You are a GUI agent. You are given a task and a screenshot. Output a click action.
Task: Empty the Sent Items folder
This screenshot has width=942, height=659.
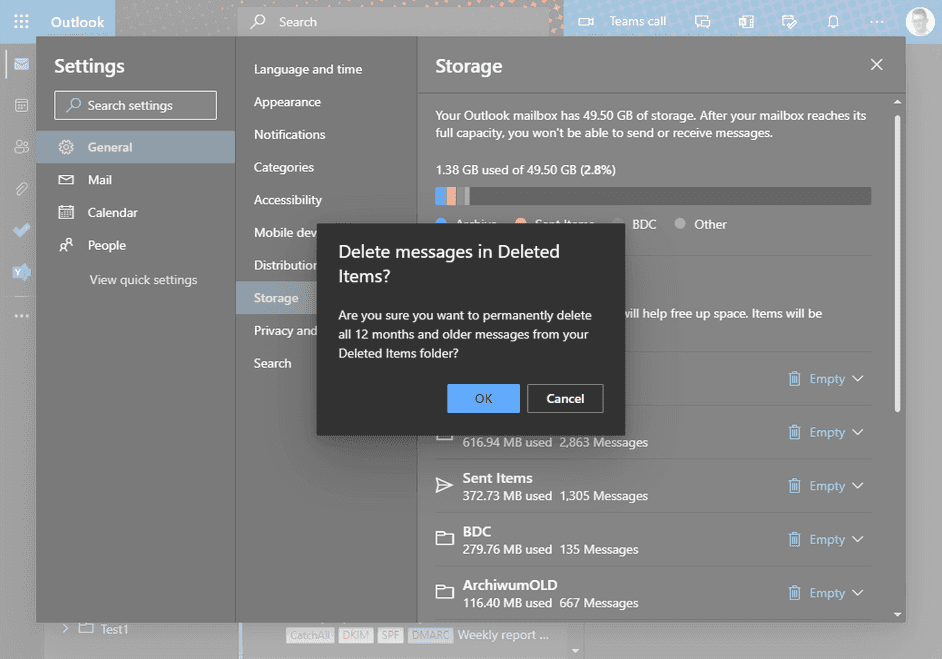click(826, 485)
